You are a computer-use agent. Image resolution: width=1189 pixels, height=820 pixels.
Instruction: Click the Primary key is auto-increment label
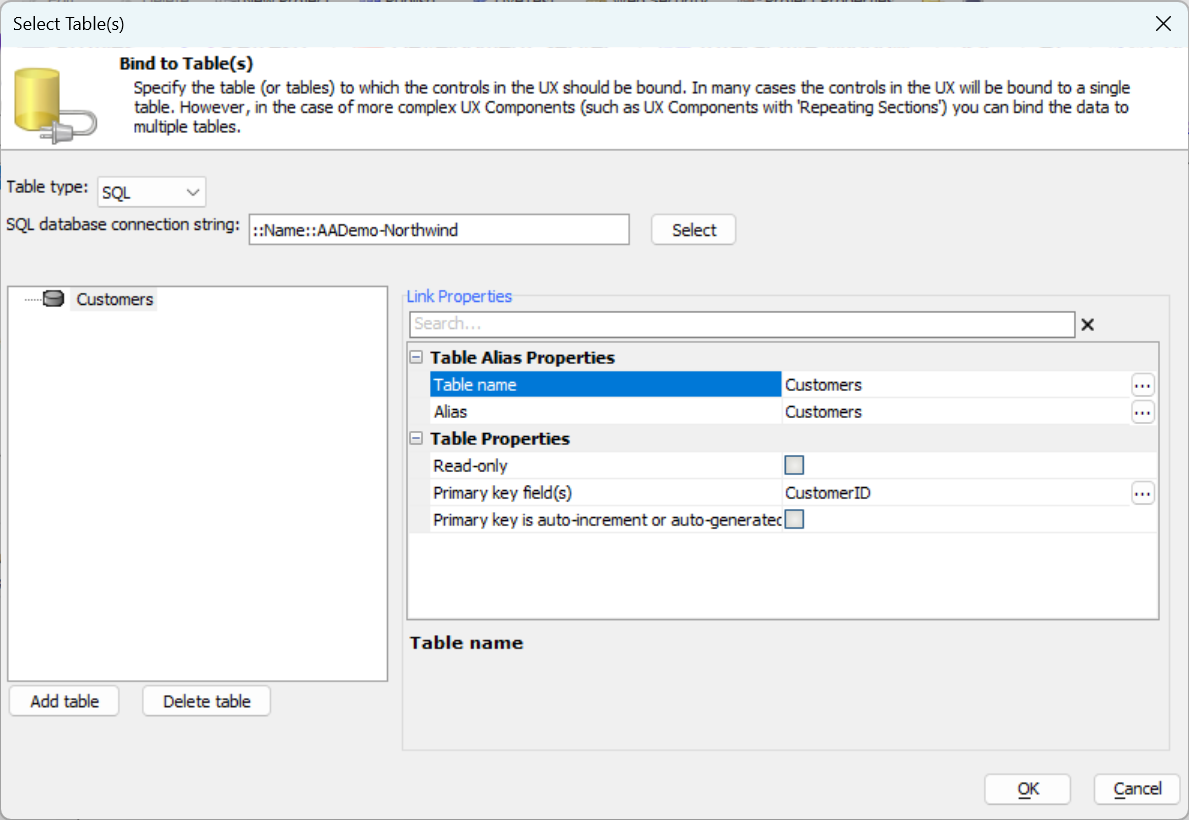[607, 520]
